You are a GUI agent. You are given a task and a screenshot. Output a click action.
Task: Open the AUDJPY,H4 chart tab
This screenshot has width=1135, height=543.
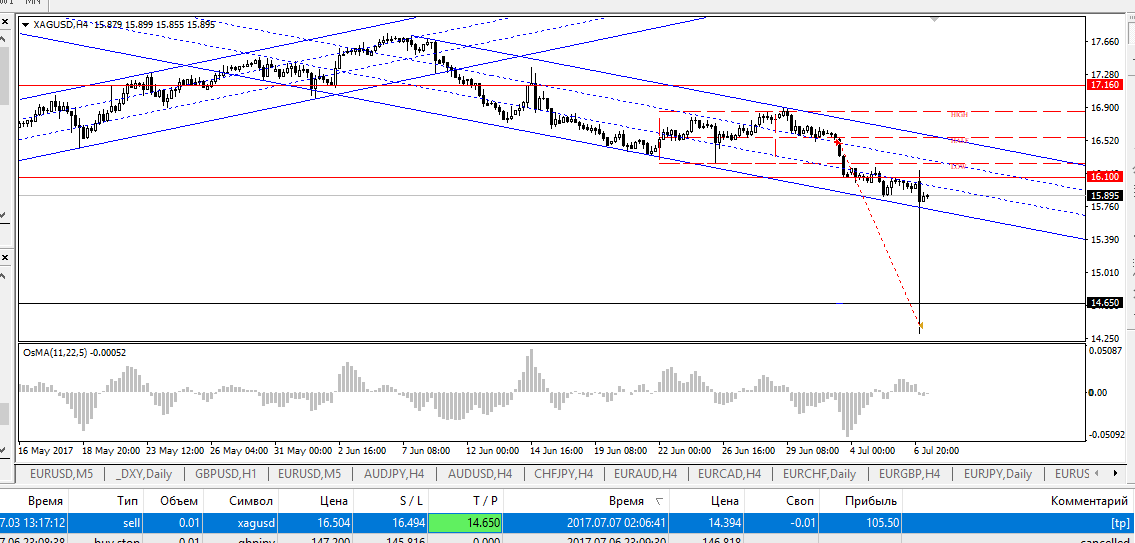pos(394,473)
